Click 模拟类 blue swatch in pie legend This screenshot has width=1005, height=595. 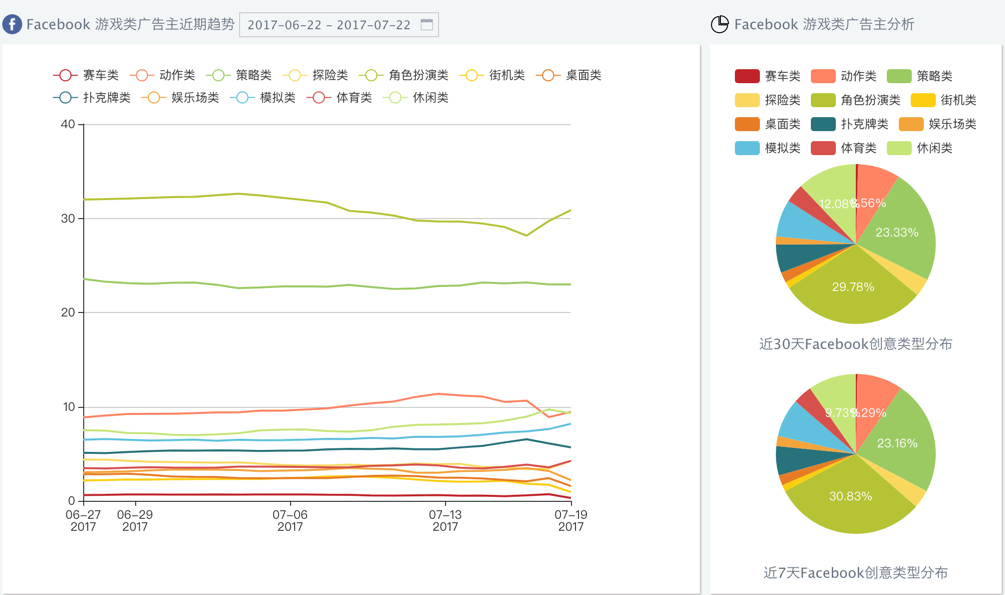tap(747, 148)
